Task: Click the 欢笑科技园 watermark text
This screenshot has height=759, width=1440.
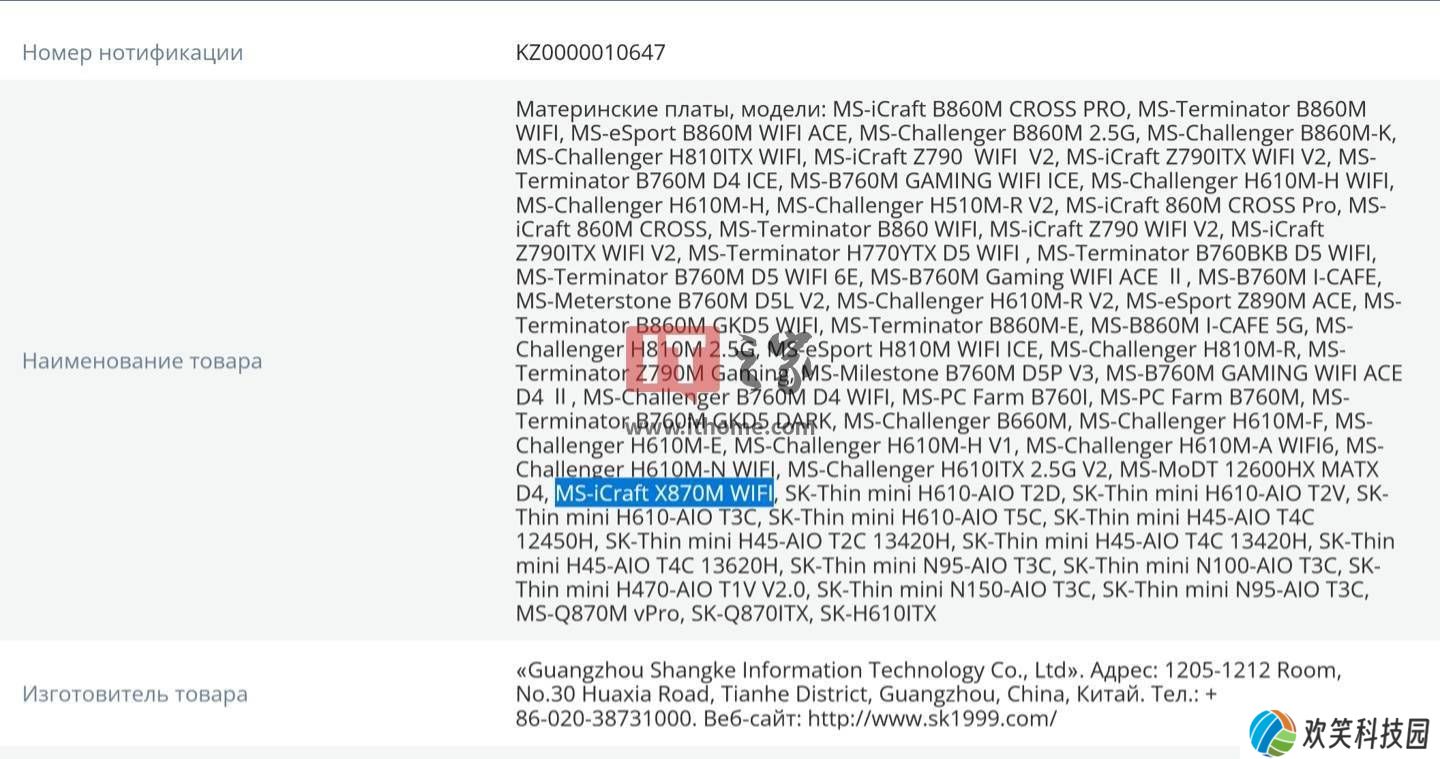Action: click(x=1366, y=735)
